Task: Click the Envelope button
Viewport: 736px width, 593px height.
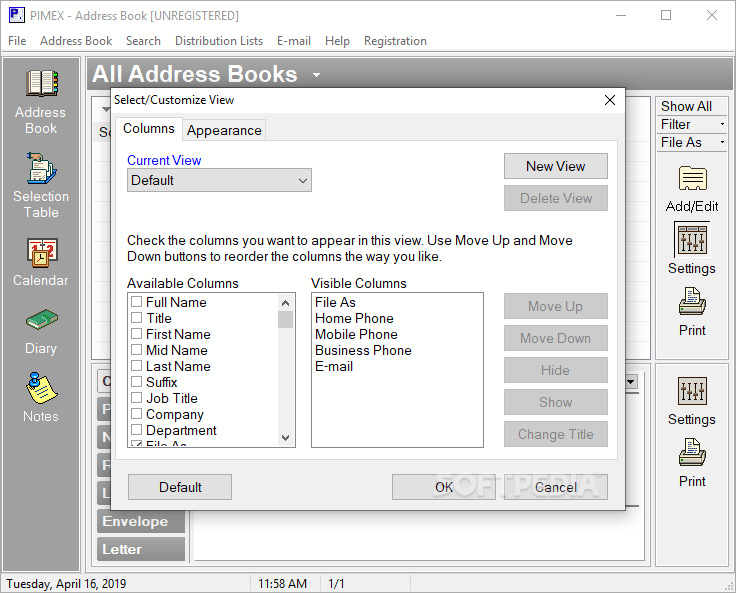Action: pyautogui.click(x=141, y=521)
